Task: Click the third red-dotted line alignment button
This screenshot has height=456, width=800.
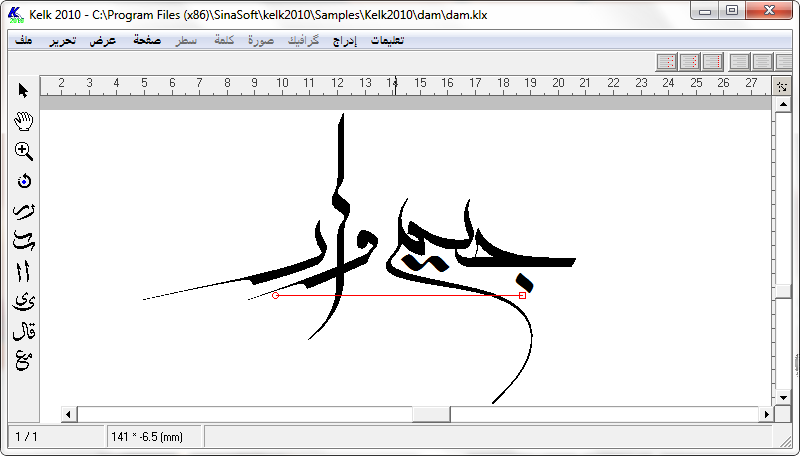Action: [713, 62]
